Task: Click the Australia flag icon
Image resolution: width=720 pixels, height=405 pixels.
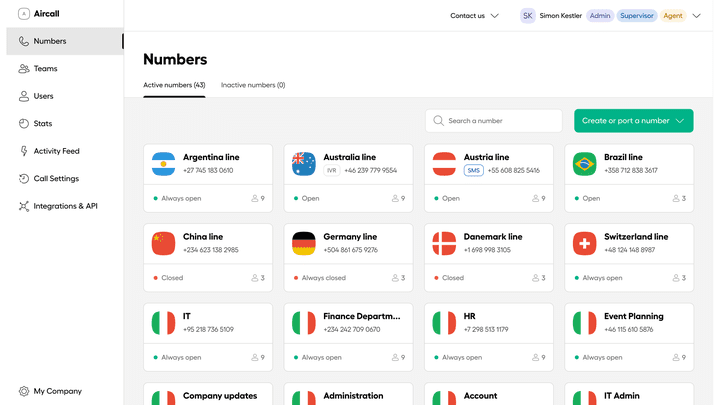Action: coord(304,164)
